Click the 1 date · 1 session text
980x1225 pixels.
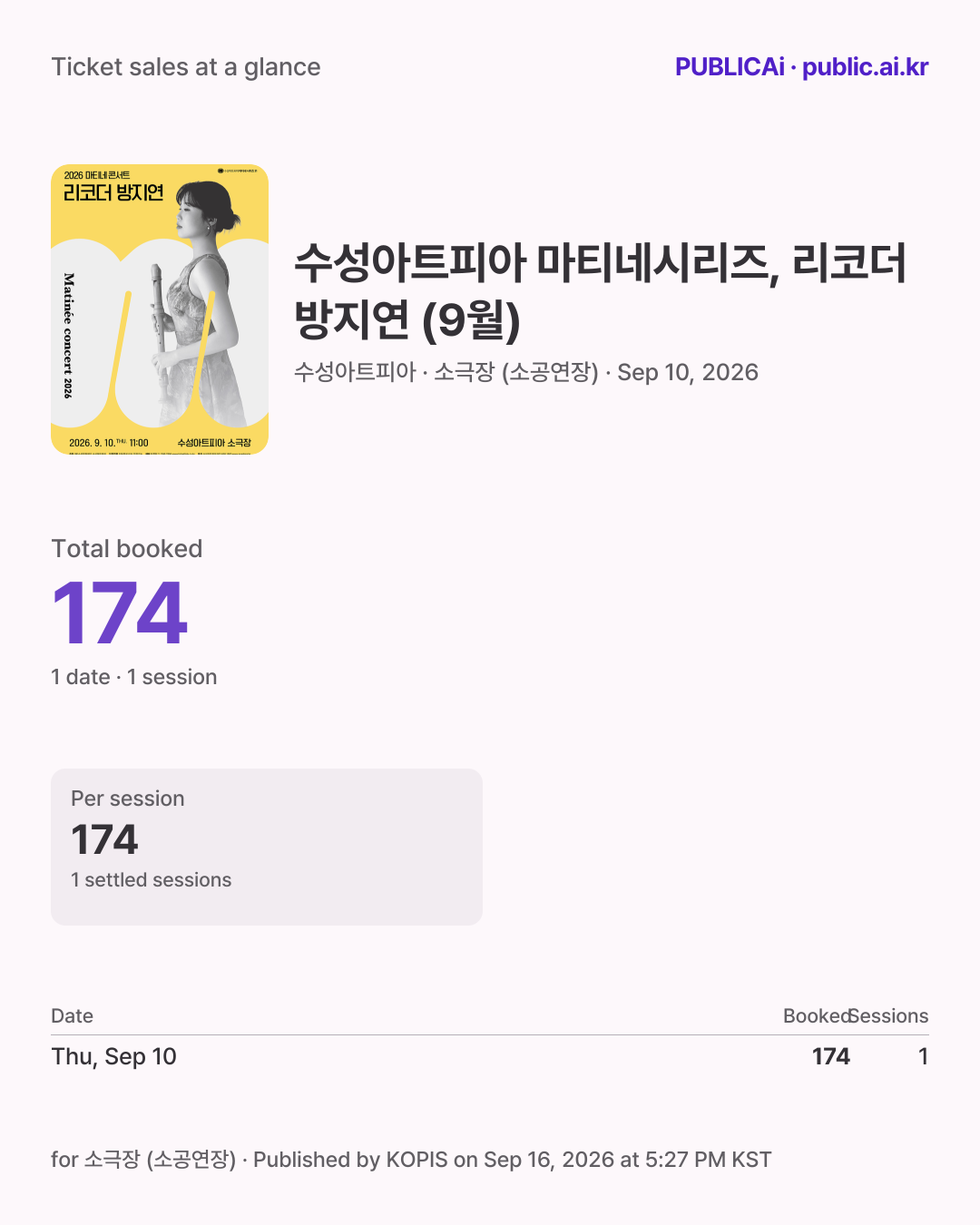point(134,677)
